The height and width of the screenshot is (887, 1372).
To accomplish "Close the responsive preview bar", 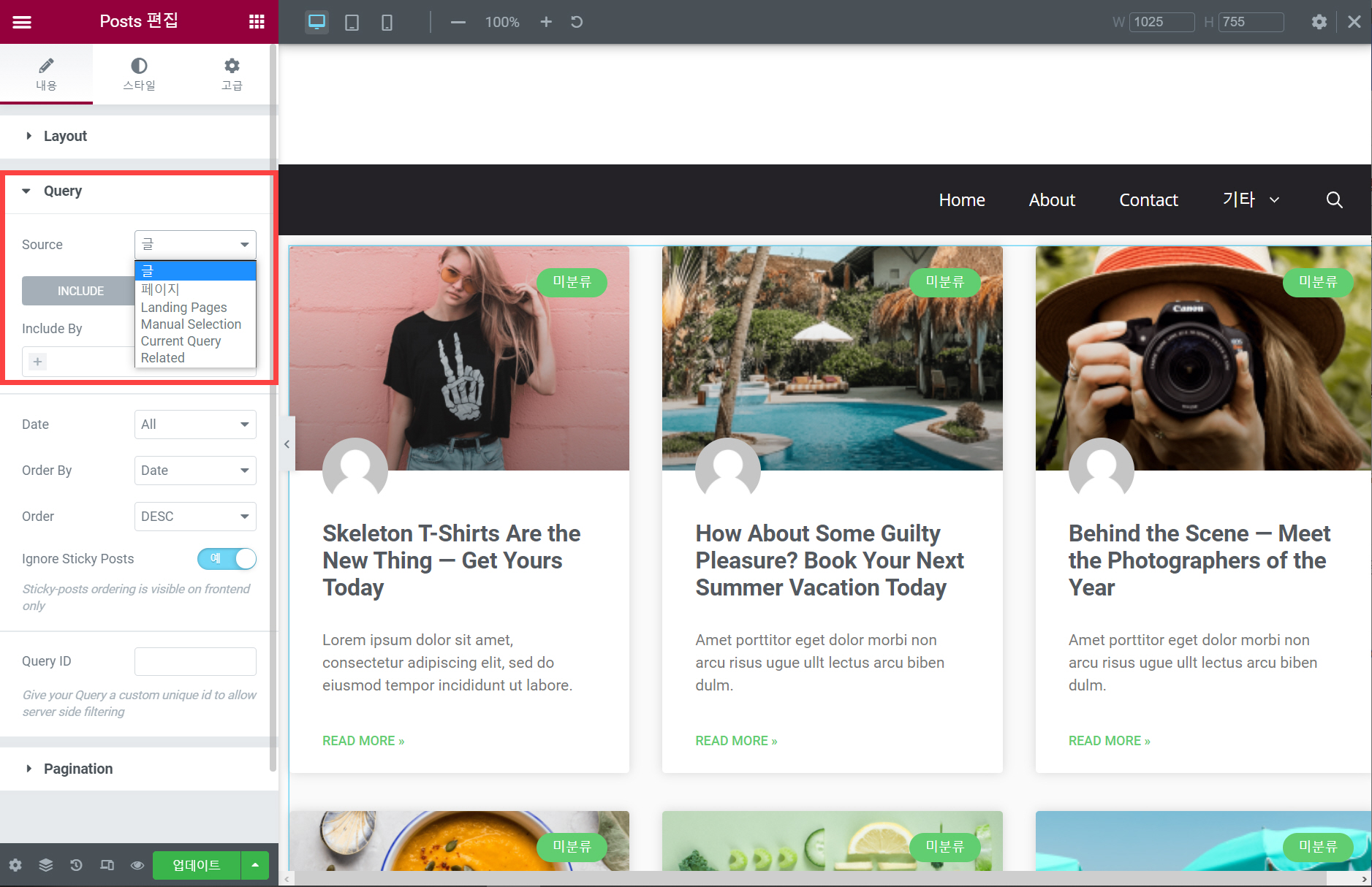I will click(x=1354, y=22).
